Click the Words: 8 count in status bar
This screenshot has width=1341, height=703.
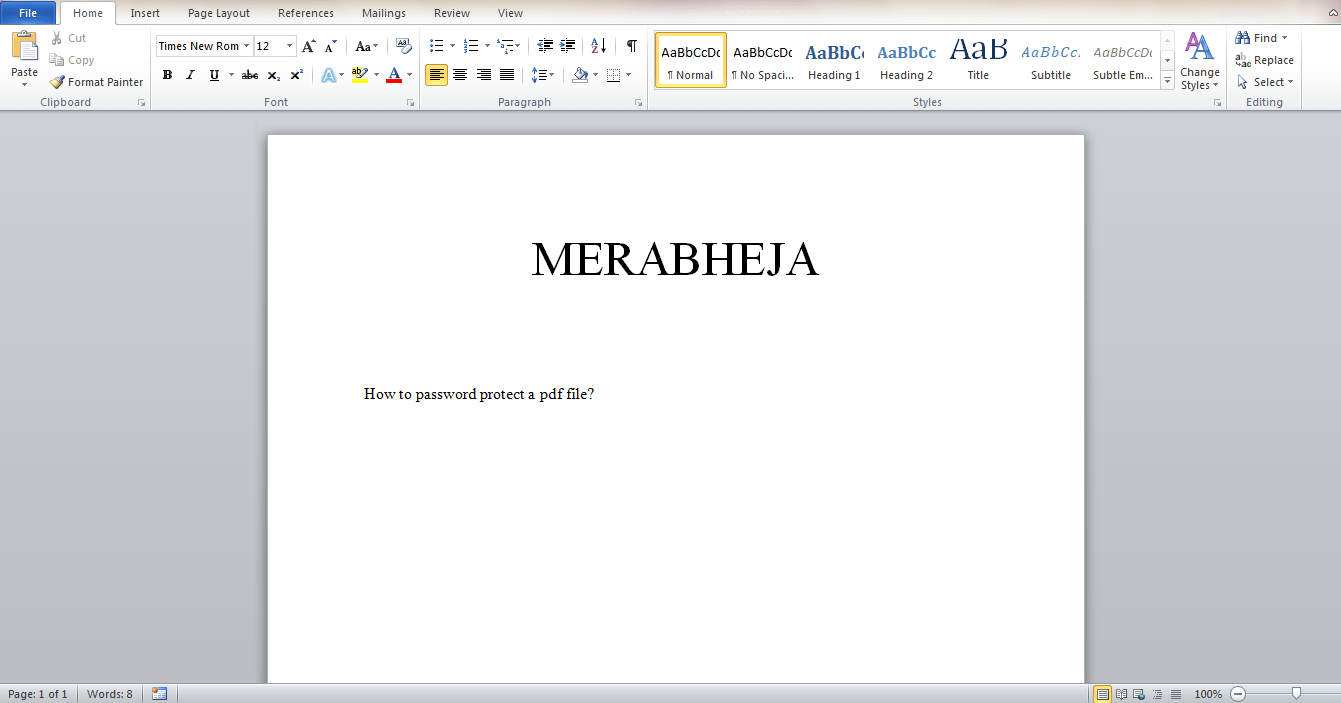[110, 694]
